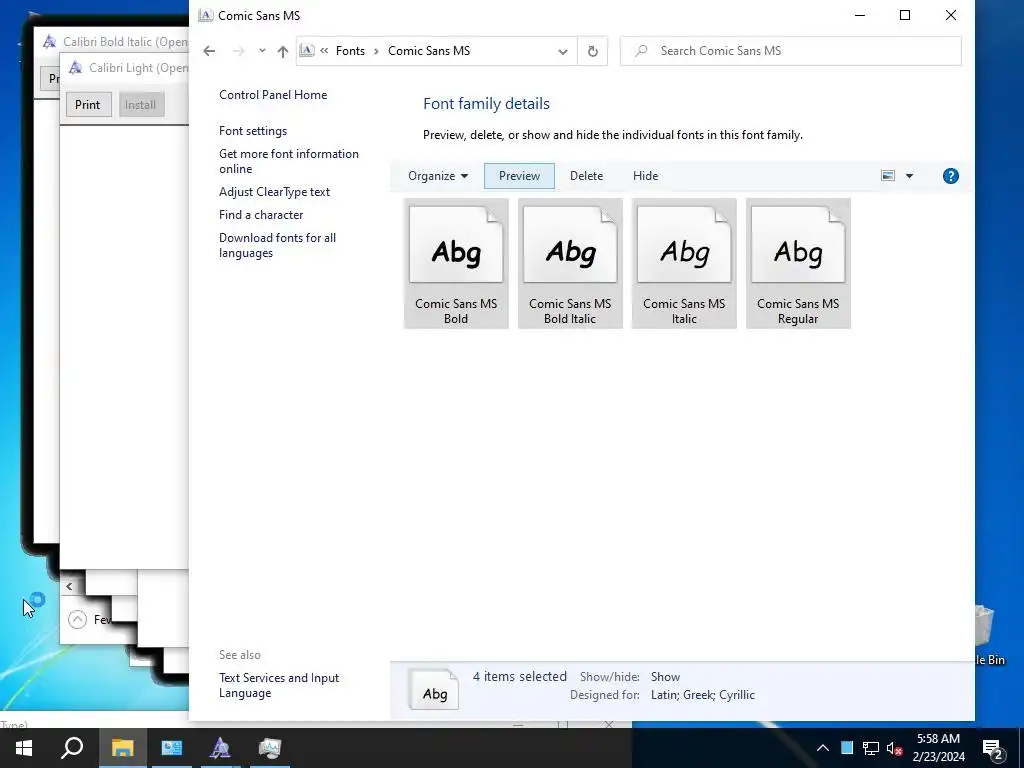Click the Show value in details pane
Viewport: 1024px width, 768px height.
[665, 677]
